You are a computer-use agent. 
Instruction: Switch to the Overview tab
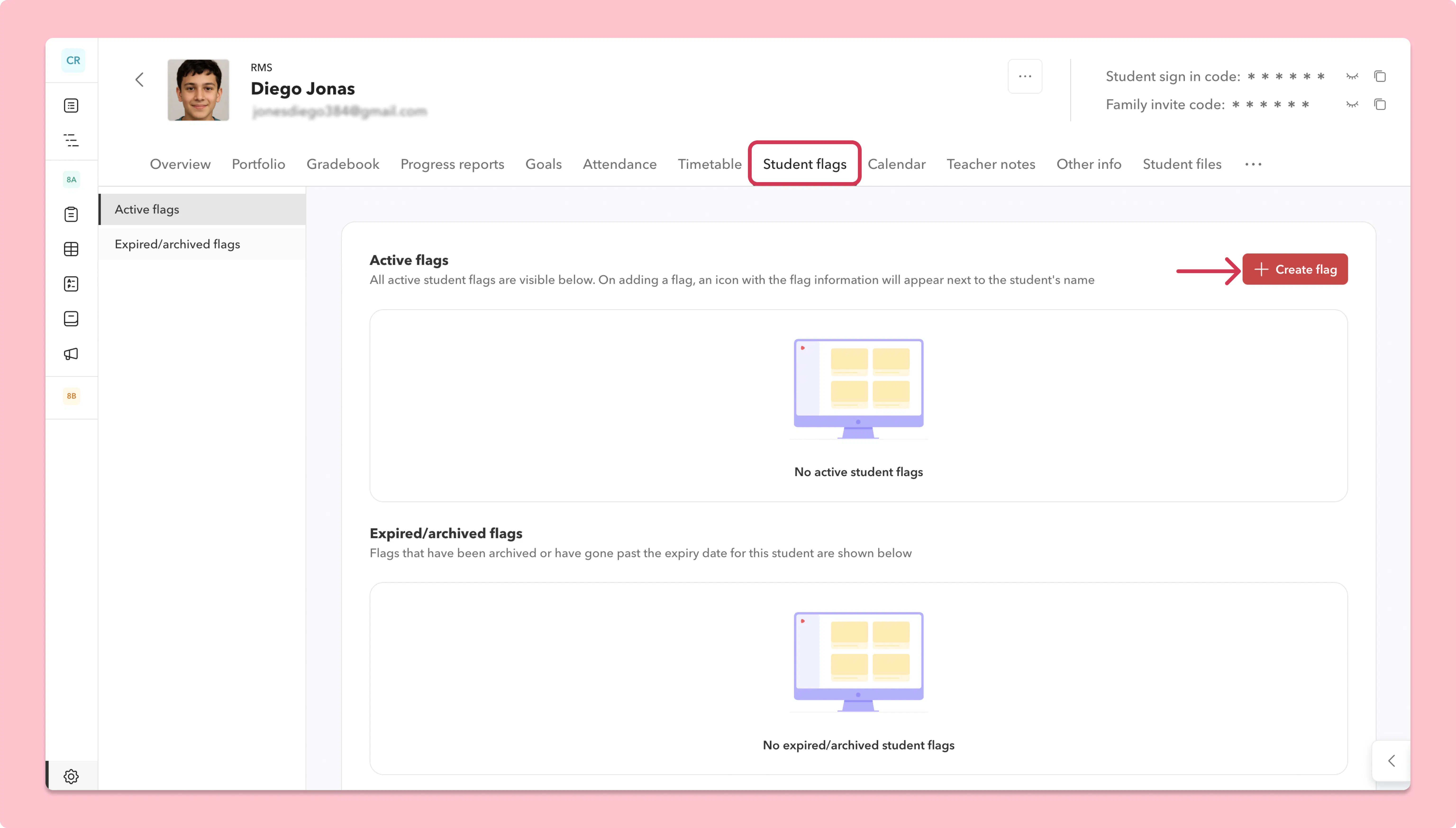click(180, 164)
